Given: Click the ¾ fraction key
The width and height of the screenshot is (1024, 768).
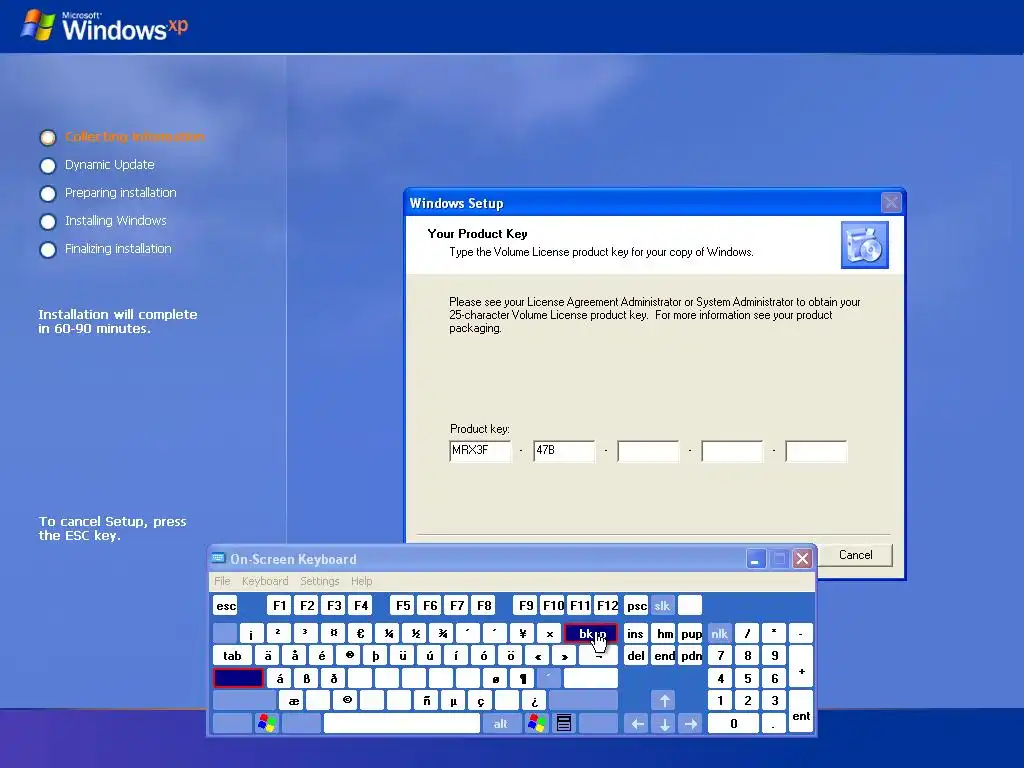Looking at the screenshot, I should click(442, 633).
